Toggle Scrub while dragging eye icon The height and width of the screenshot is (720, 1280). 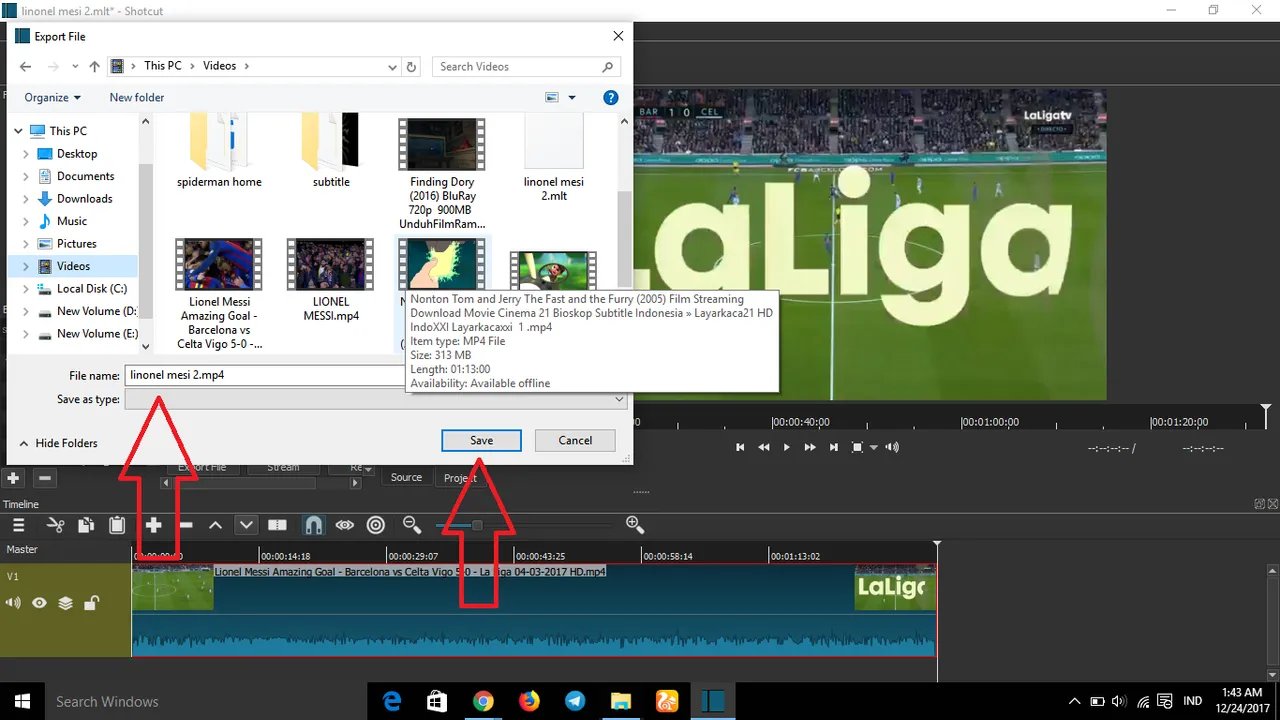coord(345,525)
